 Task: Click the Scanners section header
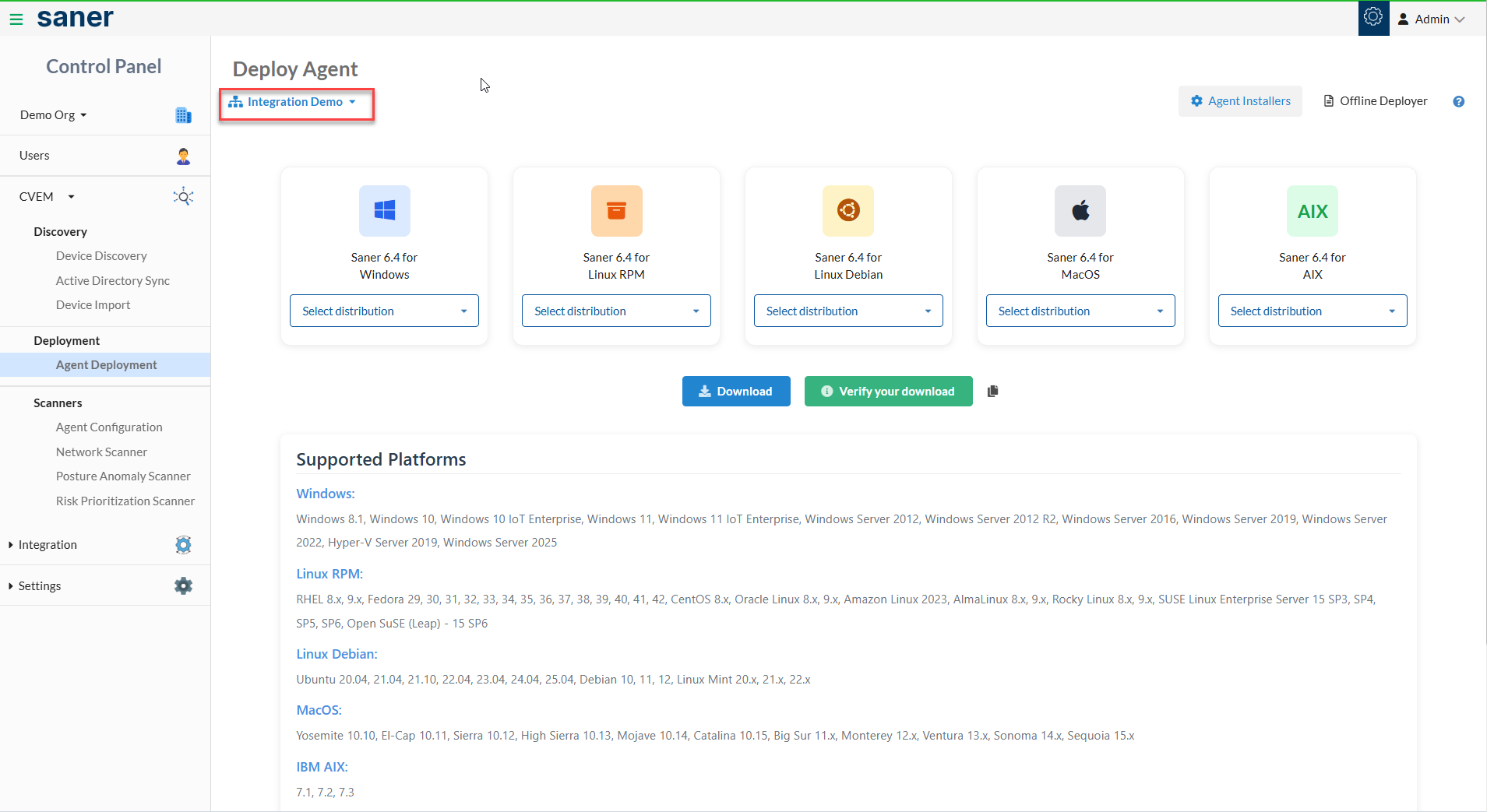58,403
